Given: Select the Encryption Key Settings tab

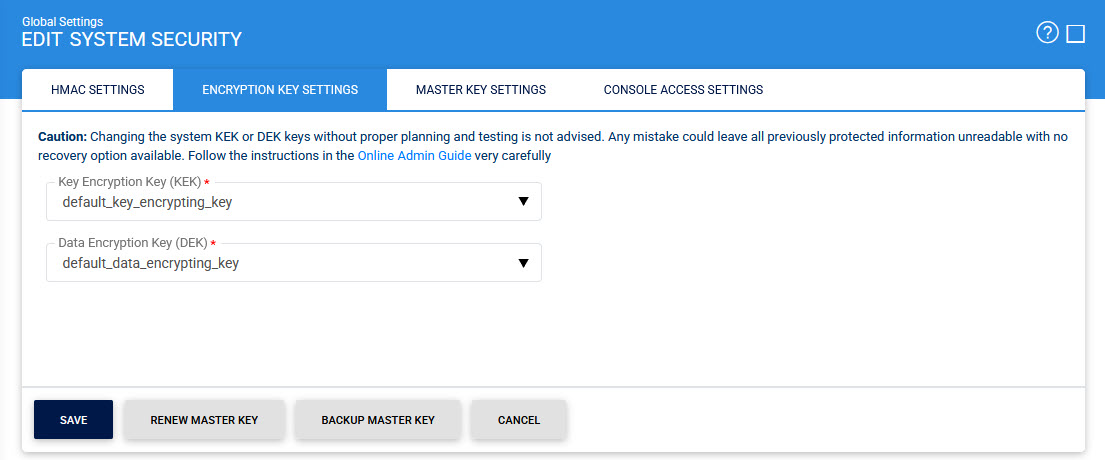Looking at the screenshot, I should click(x=280, y=90).
